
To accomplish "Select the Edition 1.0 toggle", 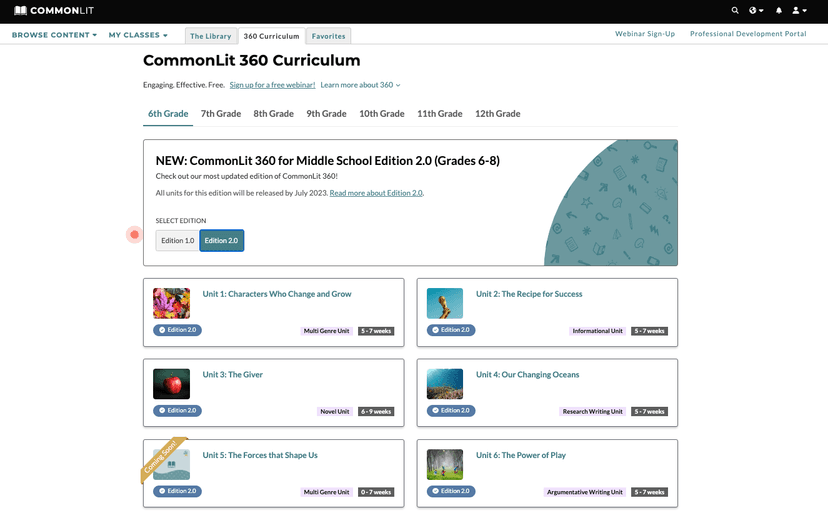I will 177,240.
